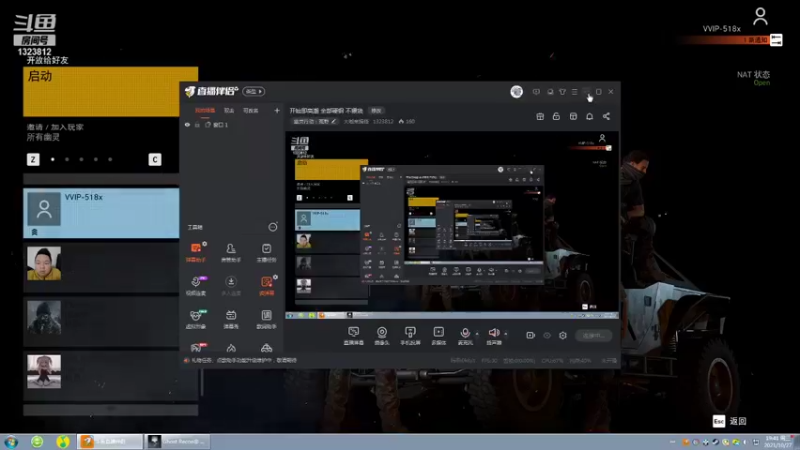Expand the speaker options arrow

pyautogui.click(x=506, y=334)
